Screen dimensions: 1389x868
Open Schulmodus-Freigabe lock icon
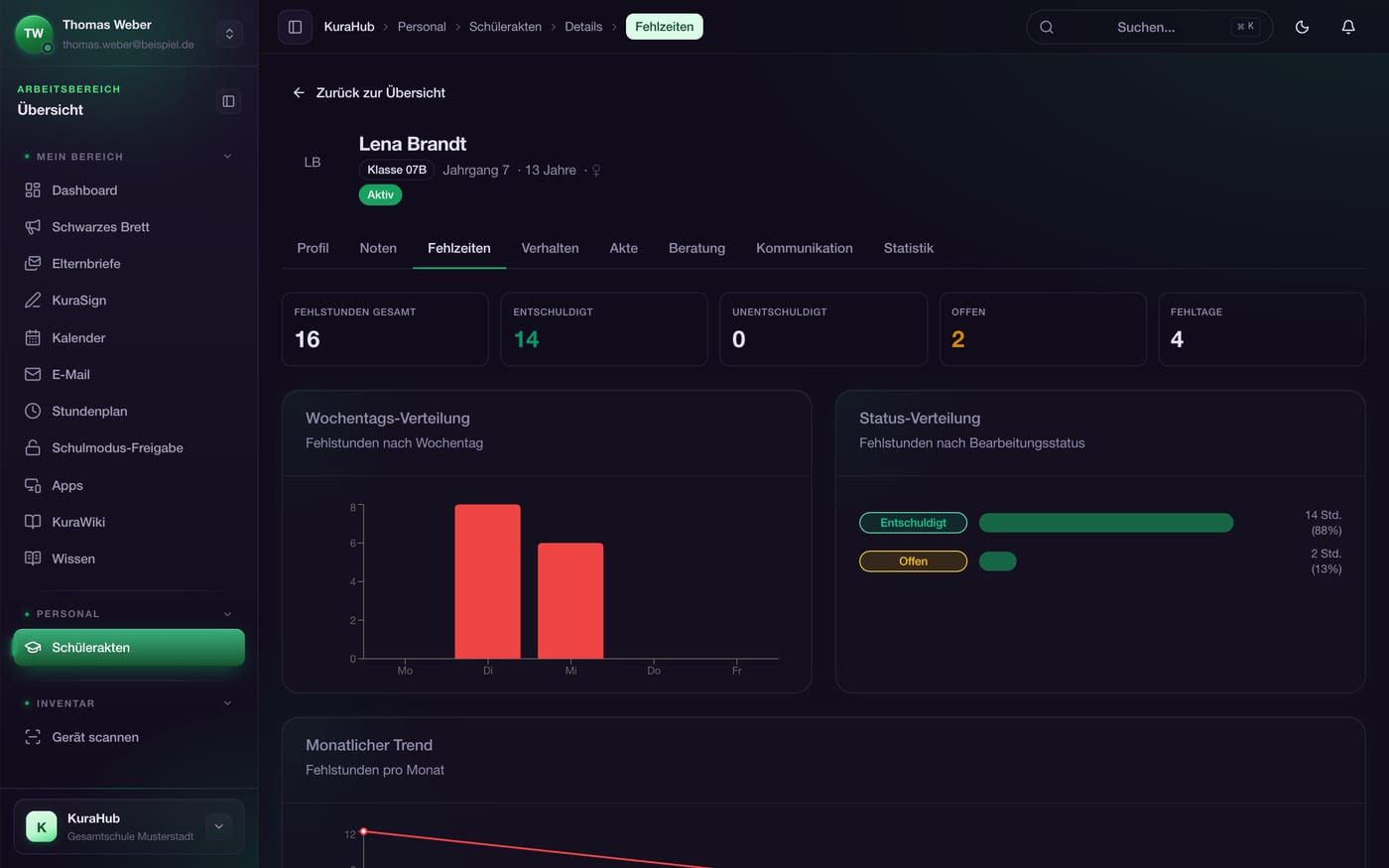[33, 447]
